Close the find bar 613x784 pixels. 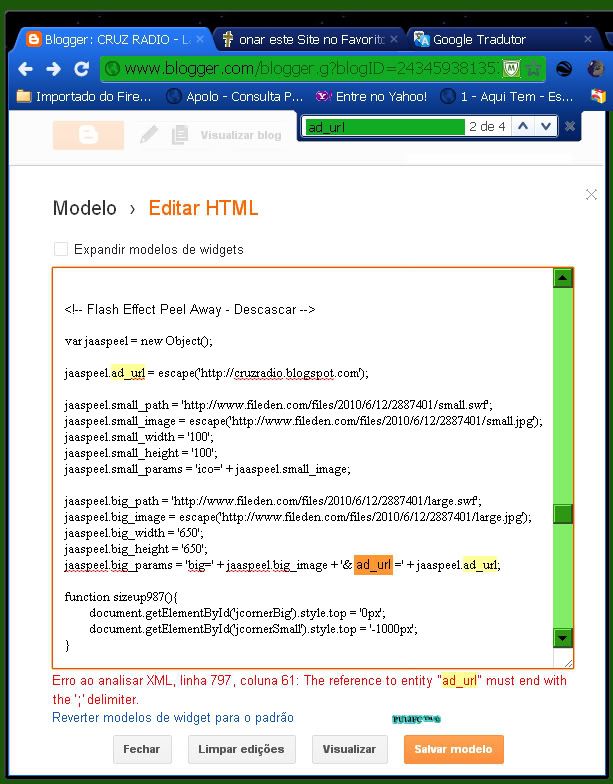570,126
